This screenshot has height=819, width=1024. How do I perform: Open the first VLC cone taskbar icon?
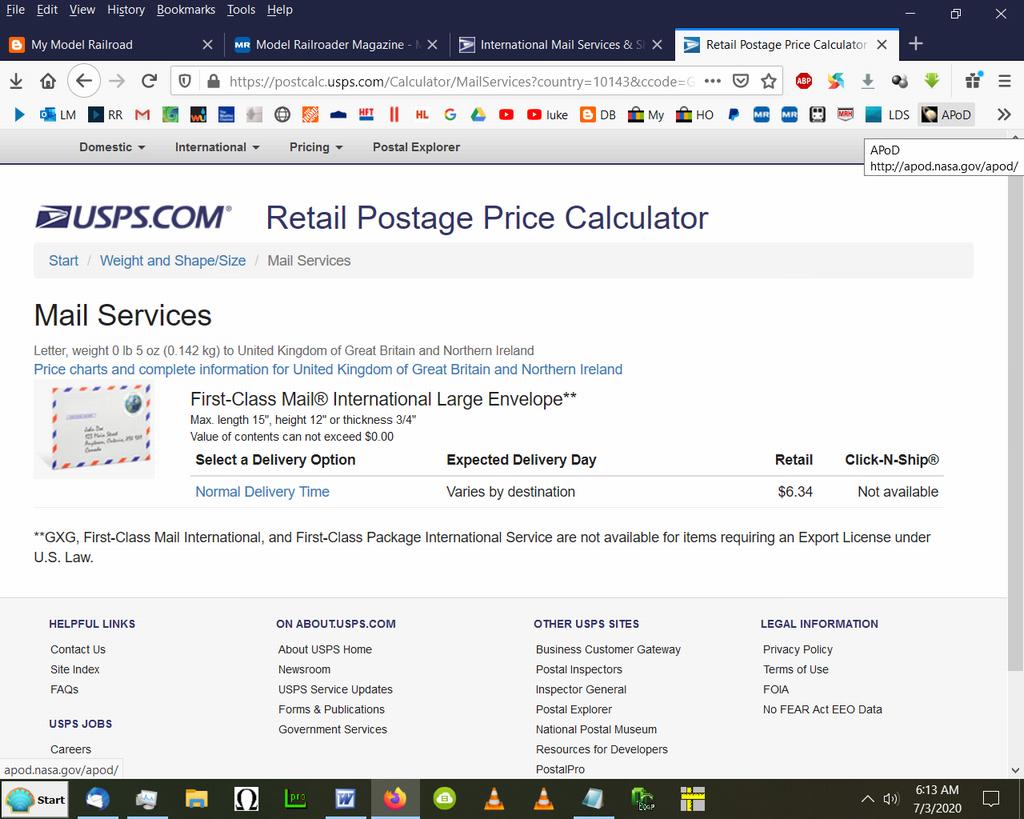click(x=494, y=799)
